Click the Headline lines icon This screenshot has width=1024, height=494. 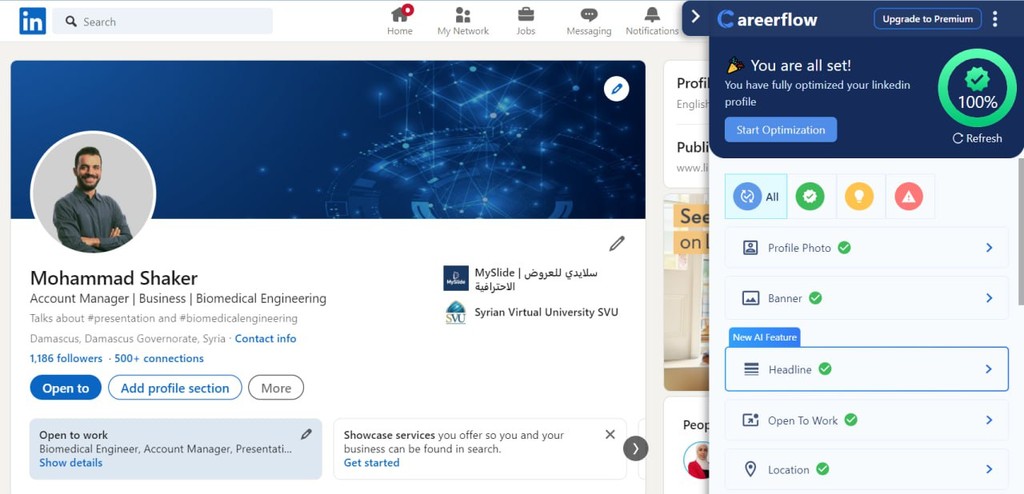coord(752,369)
